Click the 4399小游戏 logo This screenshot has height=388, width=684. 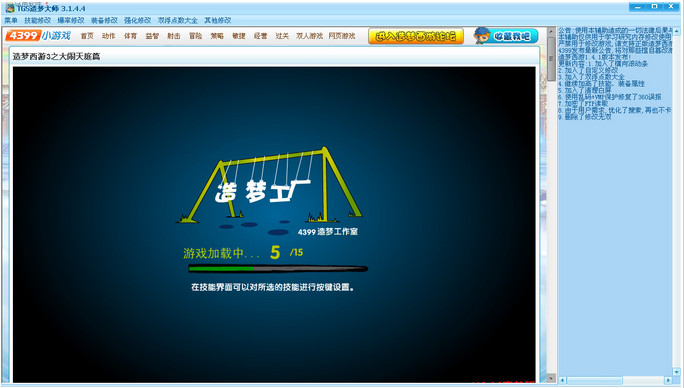click(x=38, y=35)
